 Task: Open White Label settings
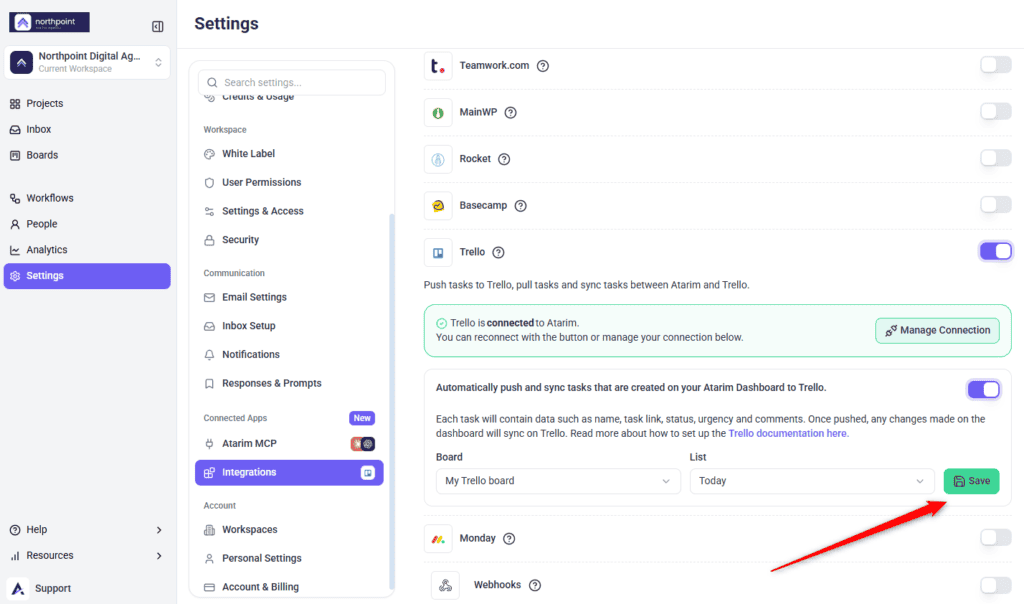[248, 153]
